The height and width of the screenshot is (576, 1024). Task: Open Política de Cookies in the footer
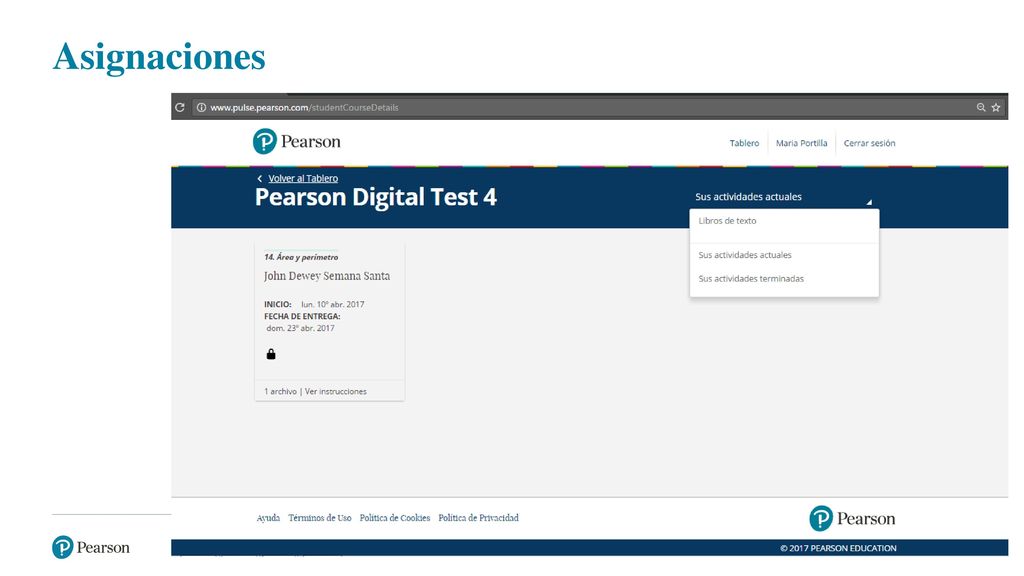[395, 518]
